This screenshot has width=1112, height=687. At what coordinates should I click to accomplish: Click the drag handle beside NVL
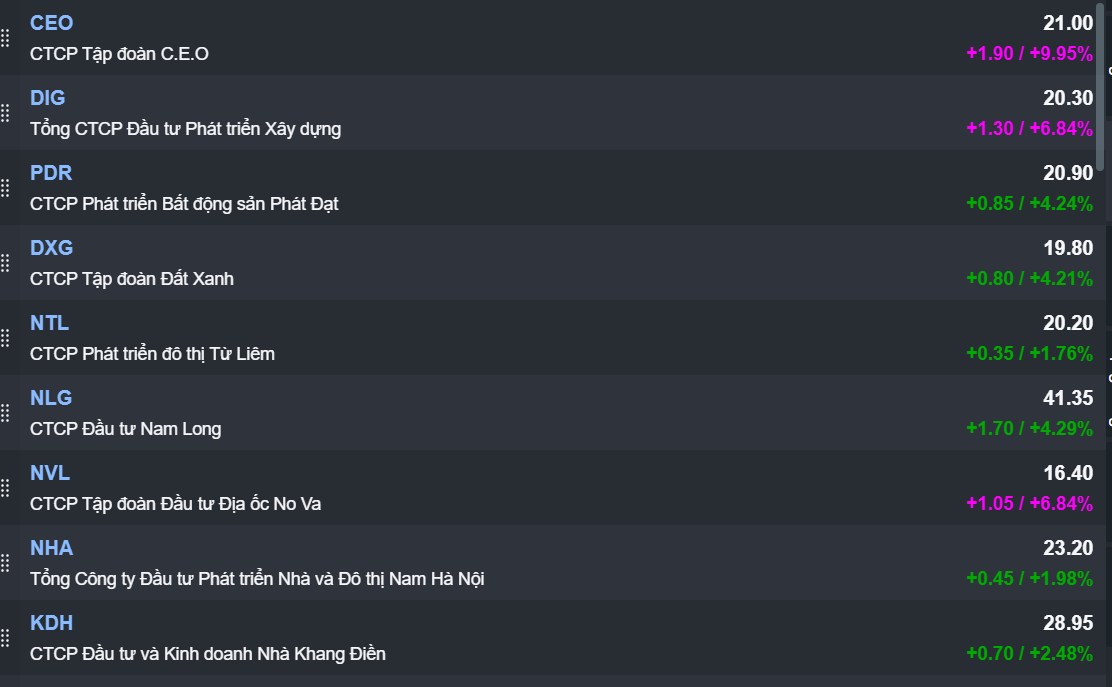(5, 488)
